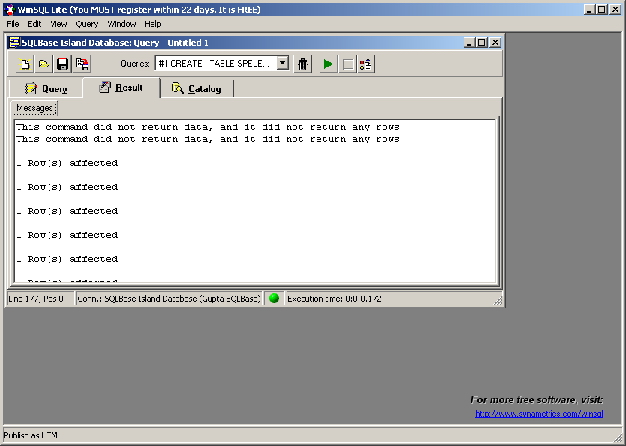Switch to the Result tab
The width and height of the screenshot is (626, 446).
121,87
